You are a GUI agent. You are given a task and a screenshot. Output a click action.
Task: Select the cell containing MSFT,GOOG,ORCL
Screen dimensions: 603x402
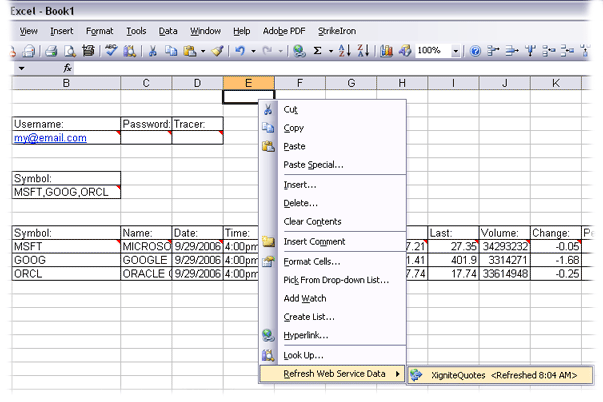click(66, 192)
